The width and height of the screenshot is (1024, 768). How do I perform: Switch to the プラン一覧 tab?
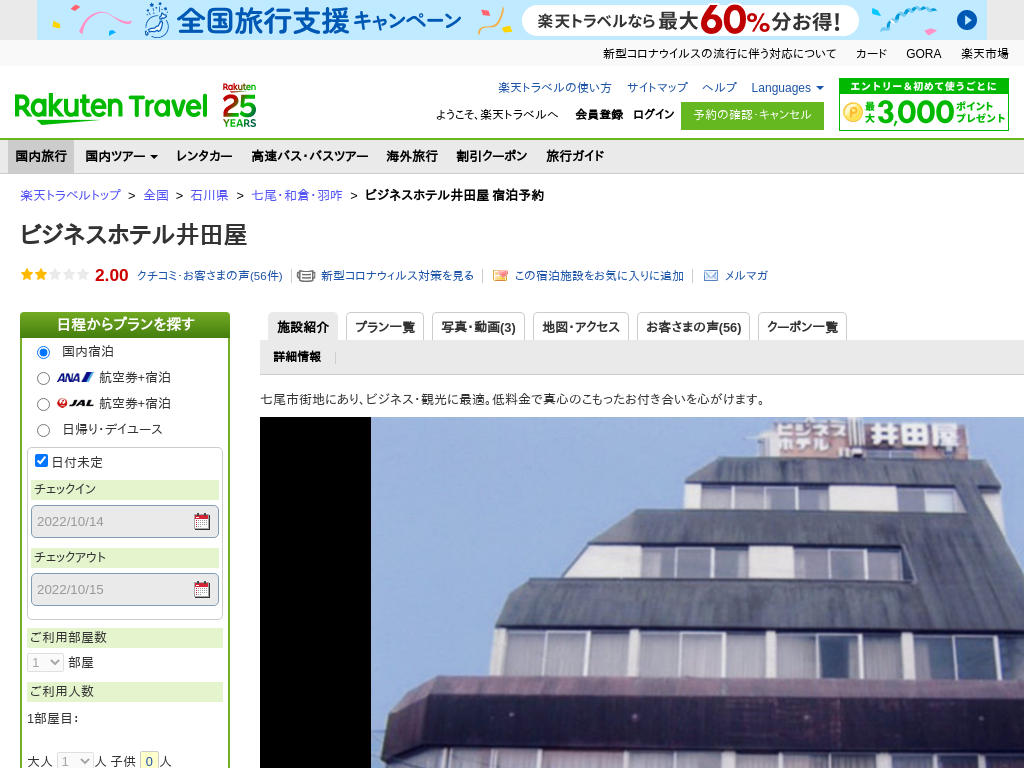click(x=385, y=327)
